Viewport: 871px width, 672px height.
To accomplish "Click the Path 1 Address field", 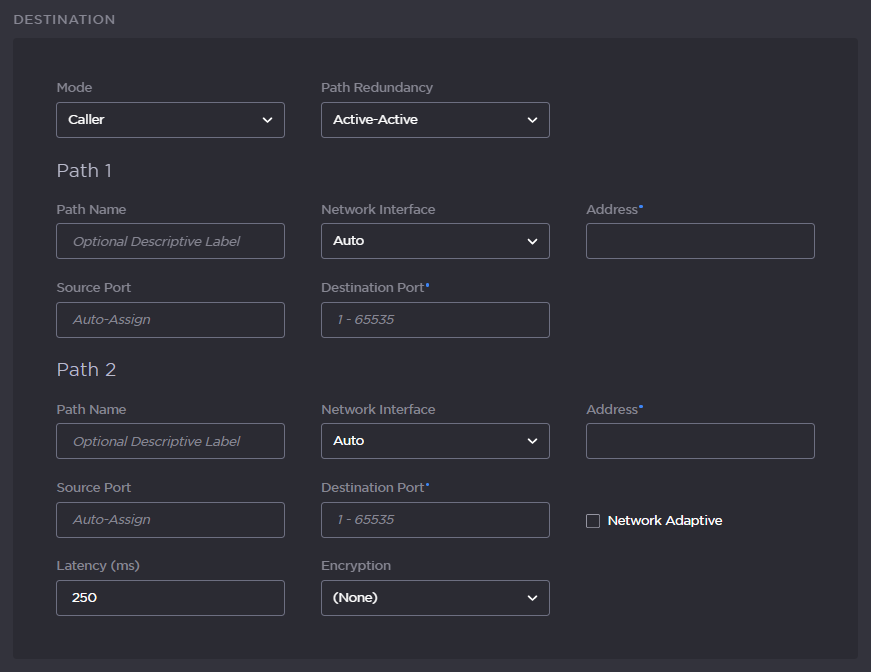I will pyautogui.click(x=700, y=240).
